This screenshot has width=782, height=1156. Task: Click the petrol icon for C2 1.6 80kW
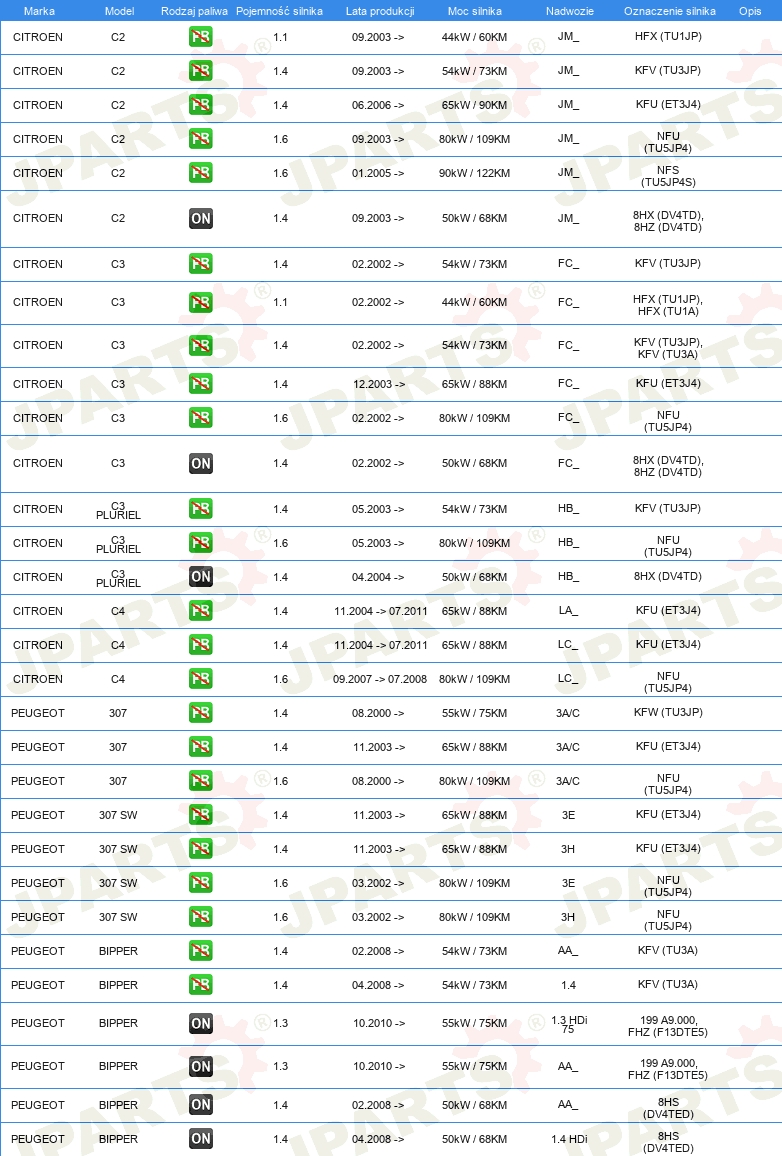click(200, 139)
